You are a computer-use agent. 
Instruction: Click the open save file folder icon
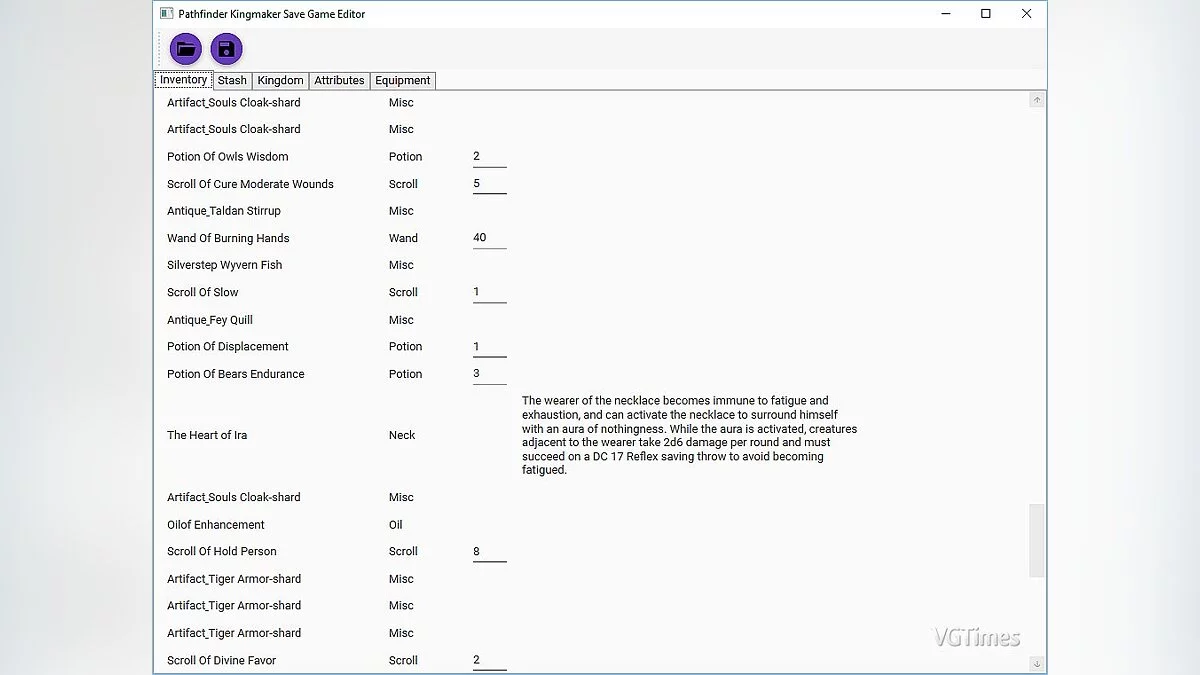coord(186,49)
